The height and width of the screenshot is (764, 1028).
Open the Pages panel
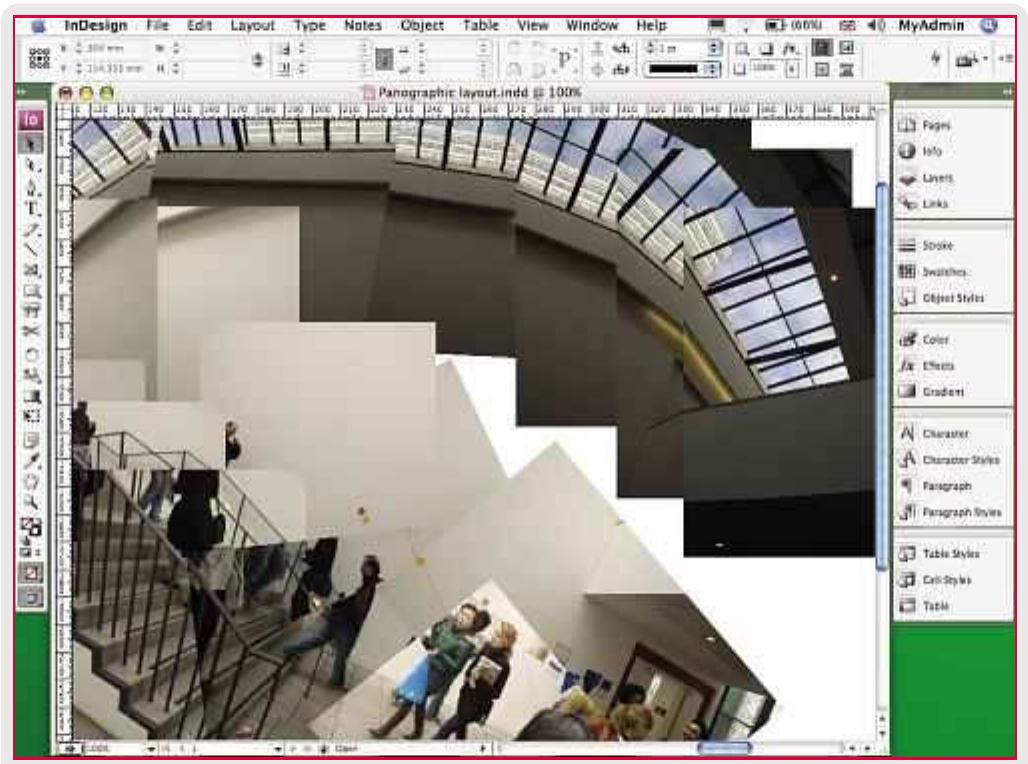(936, 125)
